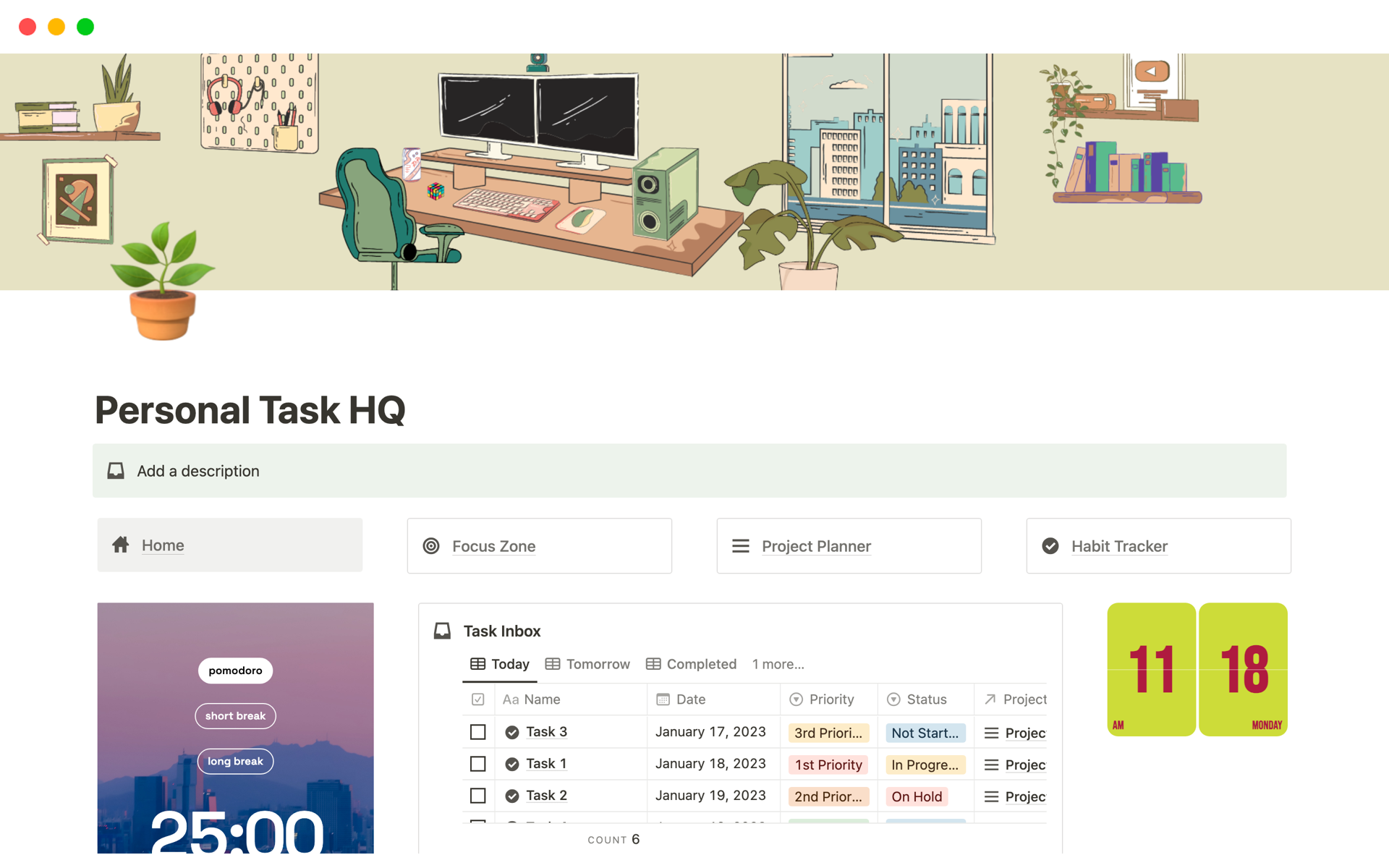
Task: Select the short break timer mode
Action: (x=235, y=716)
